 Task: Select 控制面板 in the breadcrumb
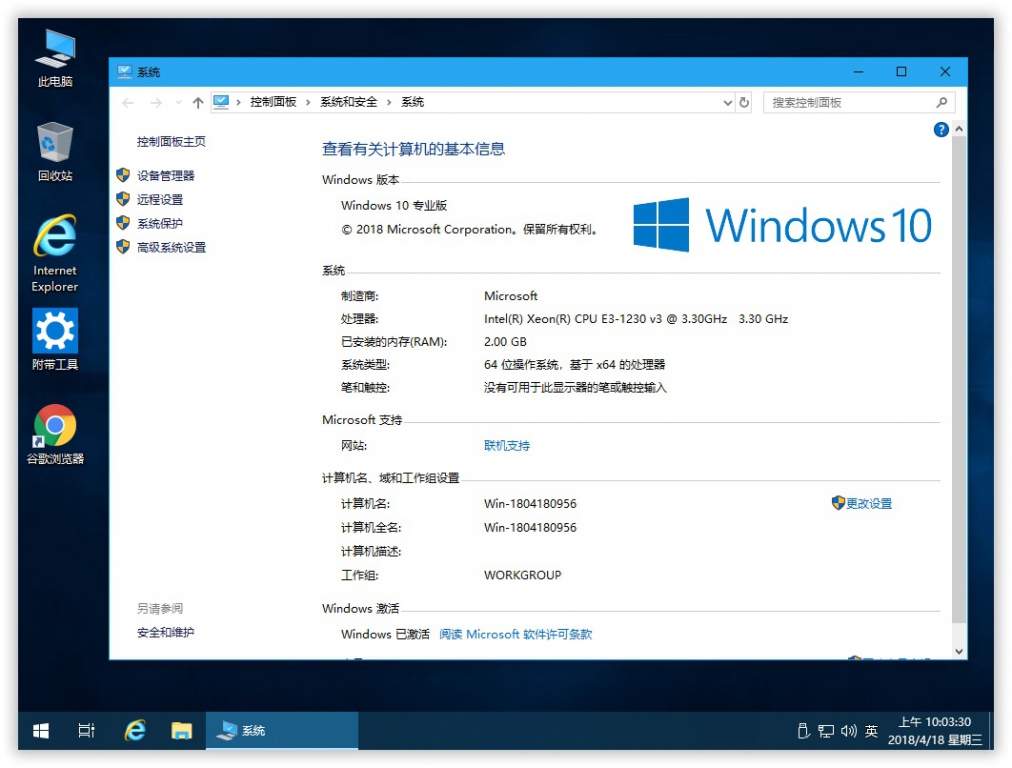click(273, 102)
